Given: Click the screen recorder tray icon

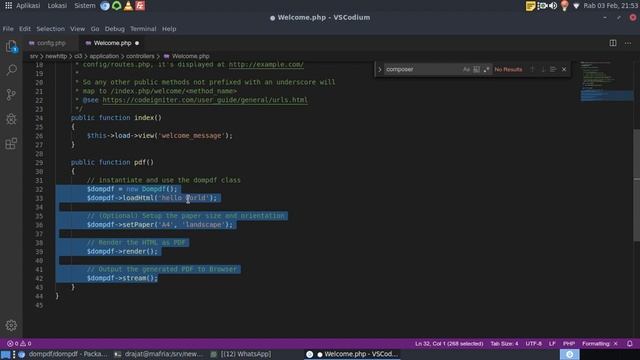Looking at the screenshot, I should (x=542, y=6).
